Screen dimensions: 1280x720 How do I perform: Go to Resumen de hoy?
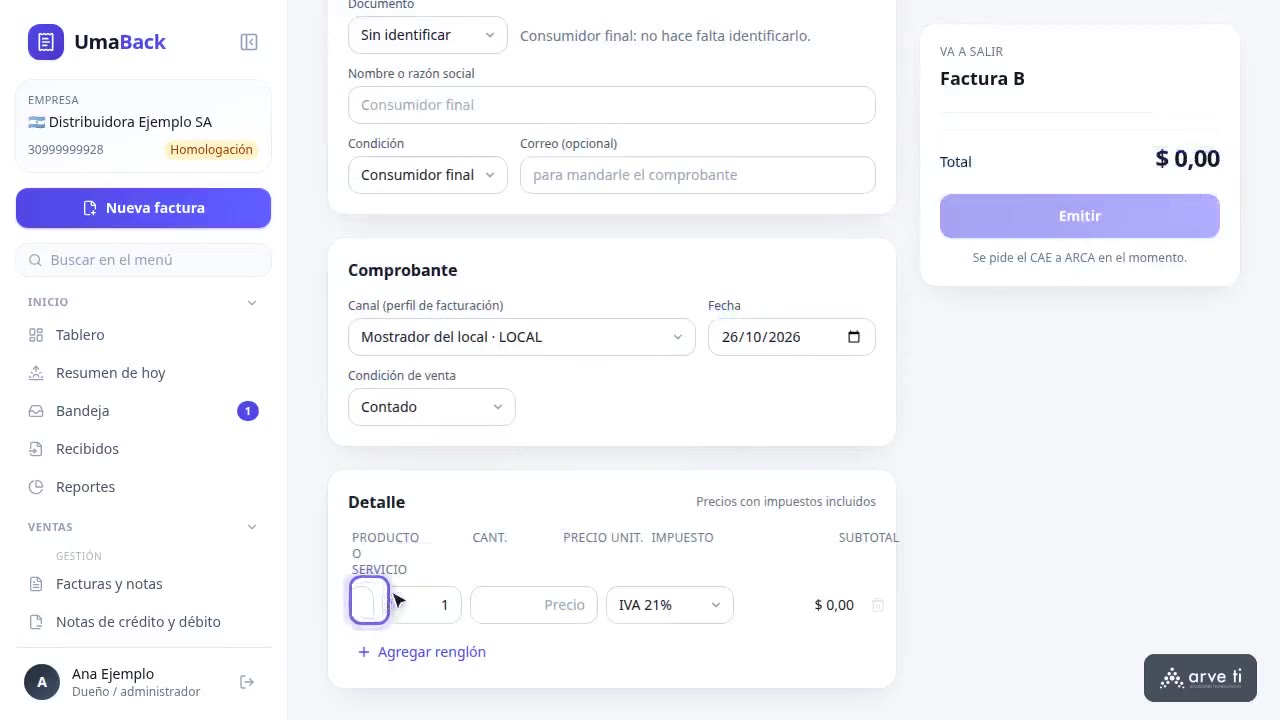tap(143, 373)
